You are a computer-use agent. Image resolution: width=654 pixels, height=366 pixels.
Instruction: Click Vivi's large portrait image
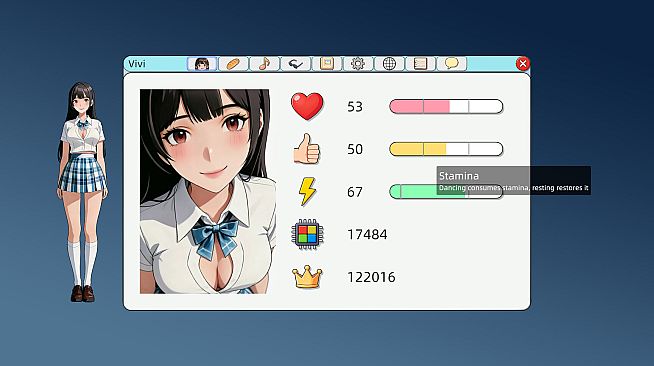click(x=205, y=191)
